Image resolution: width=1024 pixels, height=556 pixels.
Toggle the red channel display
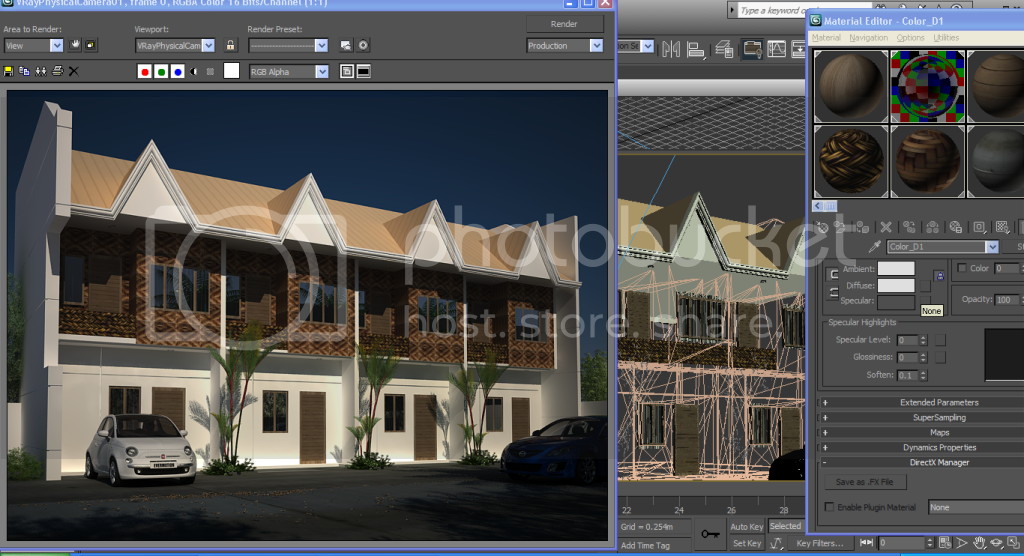tap(145, 71)
